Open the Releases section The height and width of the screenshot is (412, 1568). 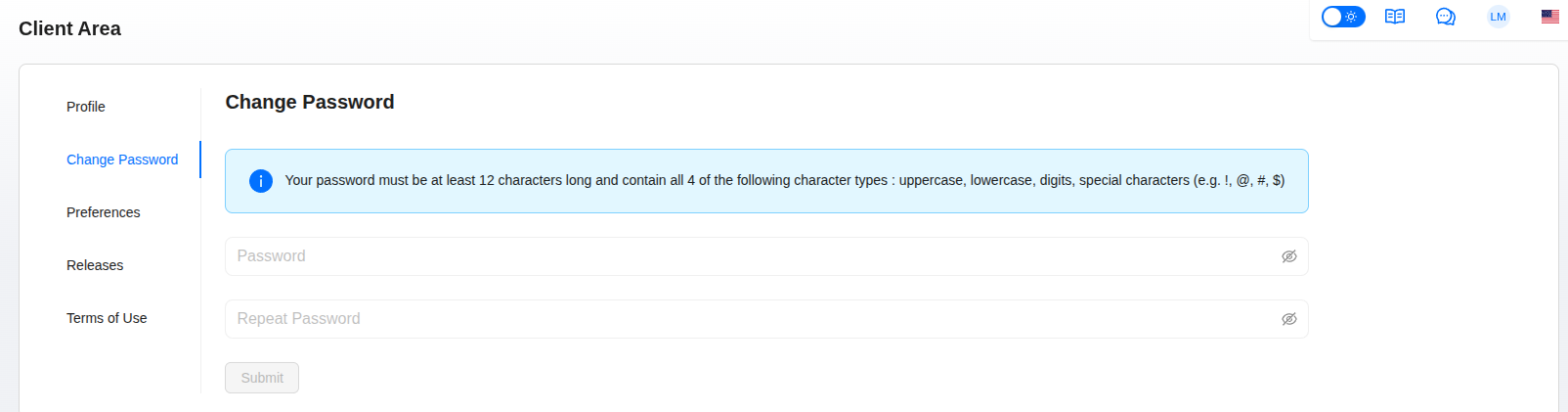click(95, 265)
